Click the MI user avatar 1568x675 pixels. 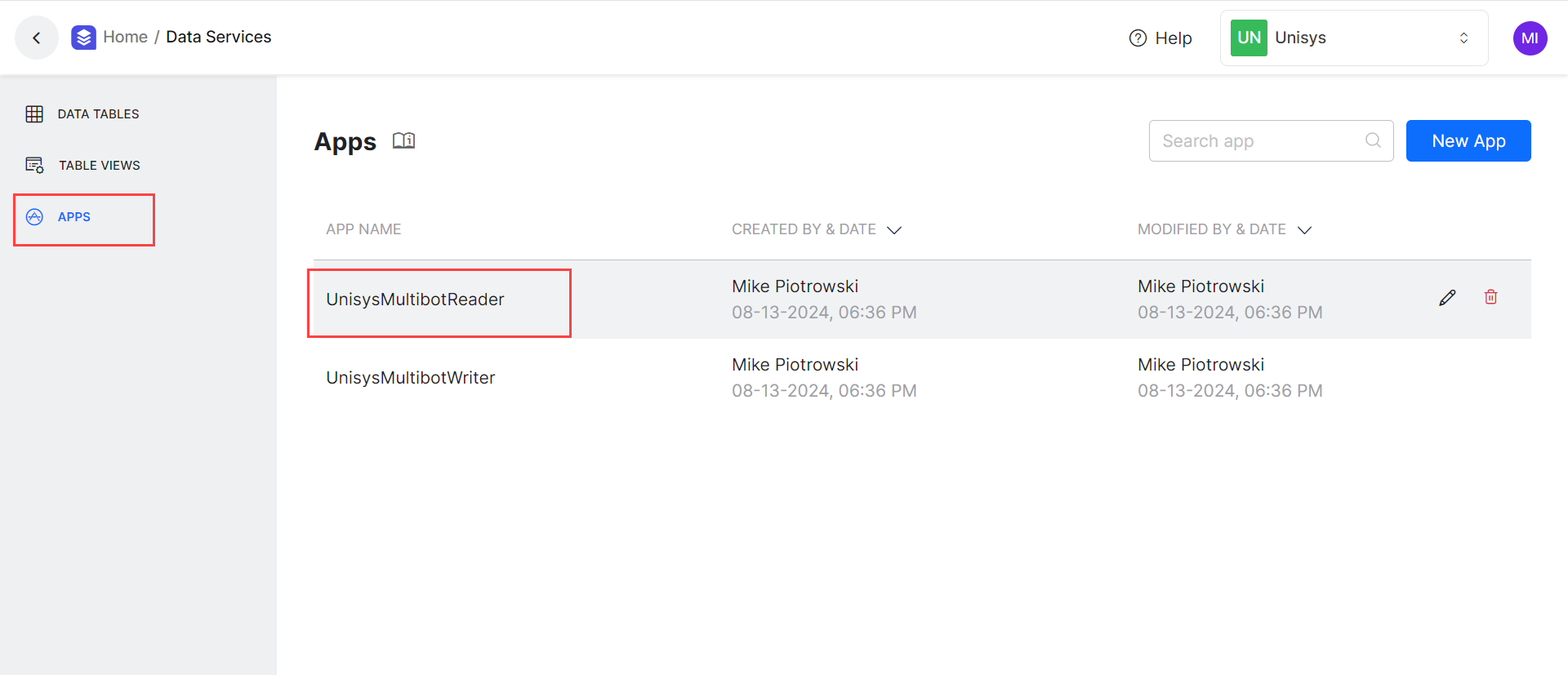[x=1530, y=38]
